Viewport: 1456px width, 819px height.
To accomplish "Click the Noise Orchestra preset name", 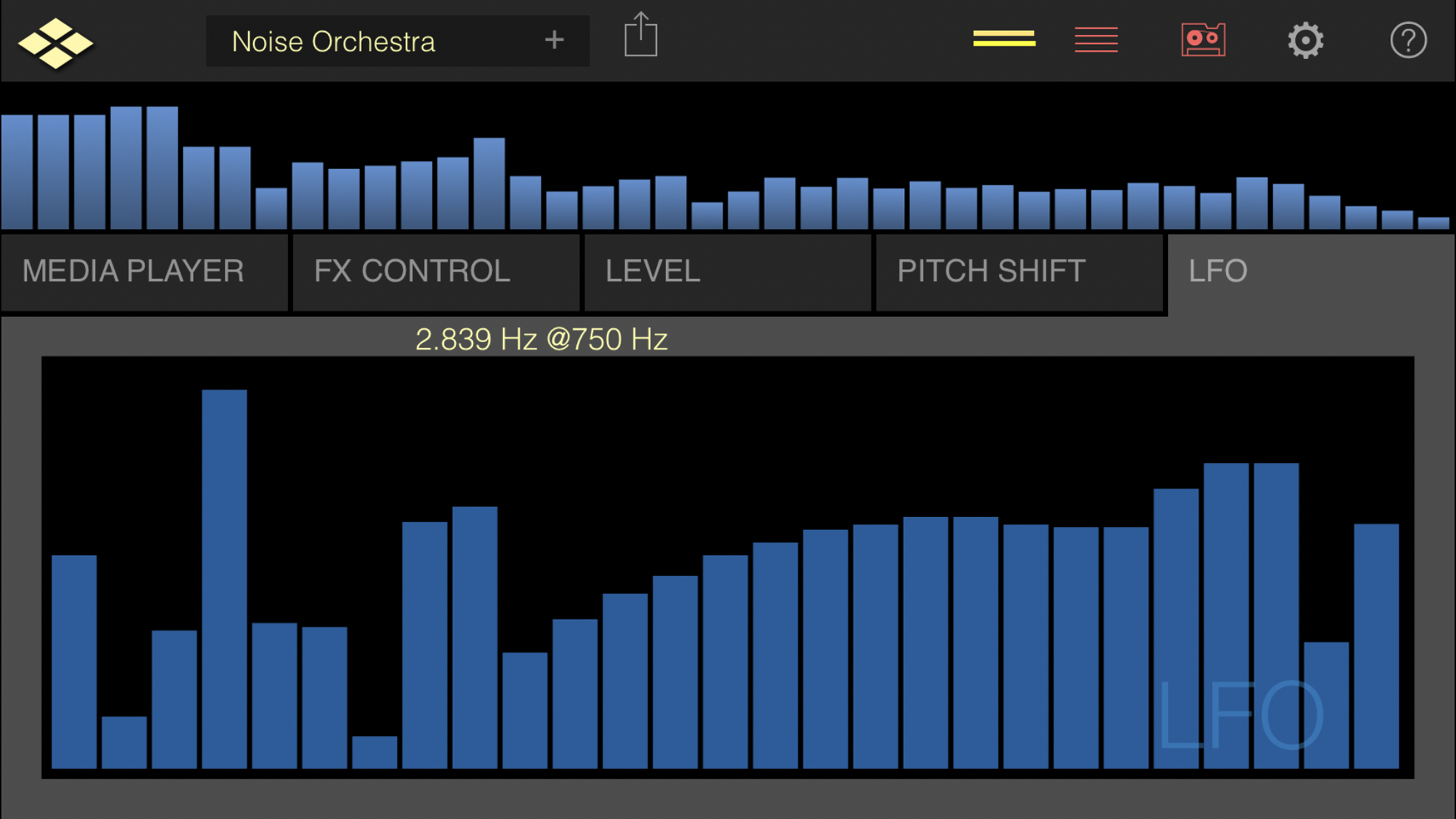I will pos(334,42).
